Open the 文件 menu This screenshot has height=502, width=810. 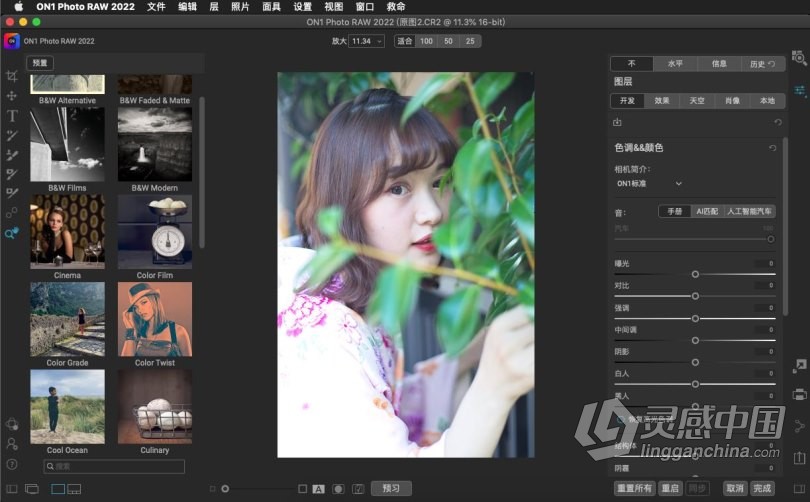(156, 7)
